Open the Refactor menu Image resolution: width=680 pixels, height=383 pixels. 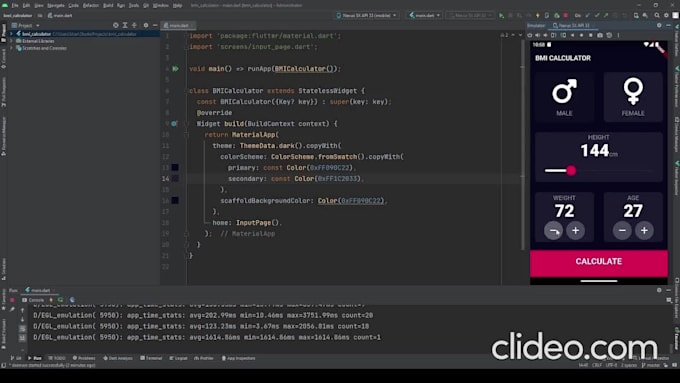pyautogui.click(x=91, y=5)
